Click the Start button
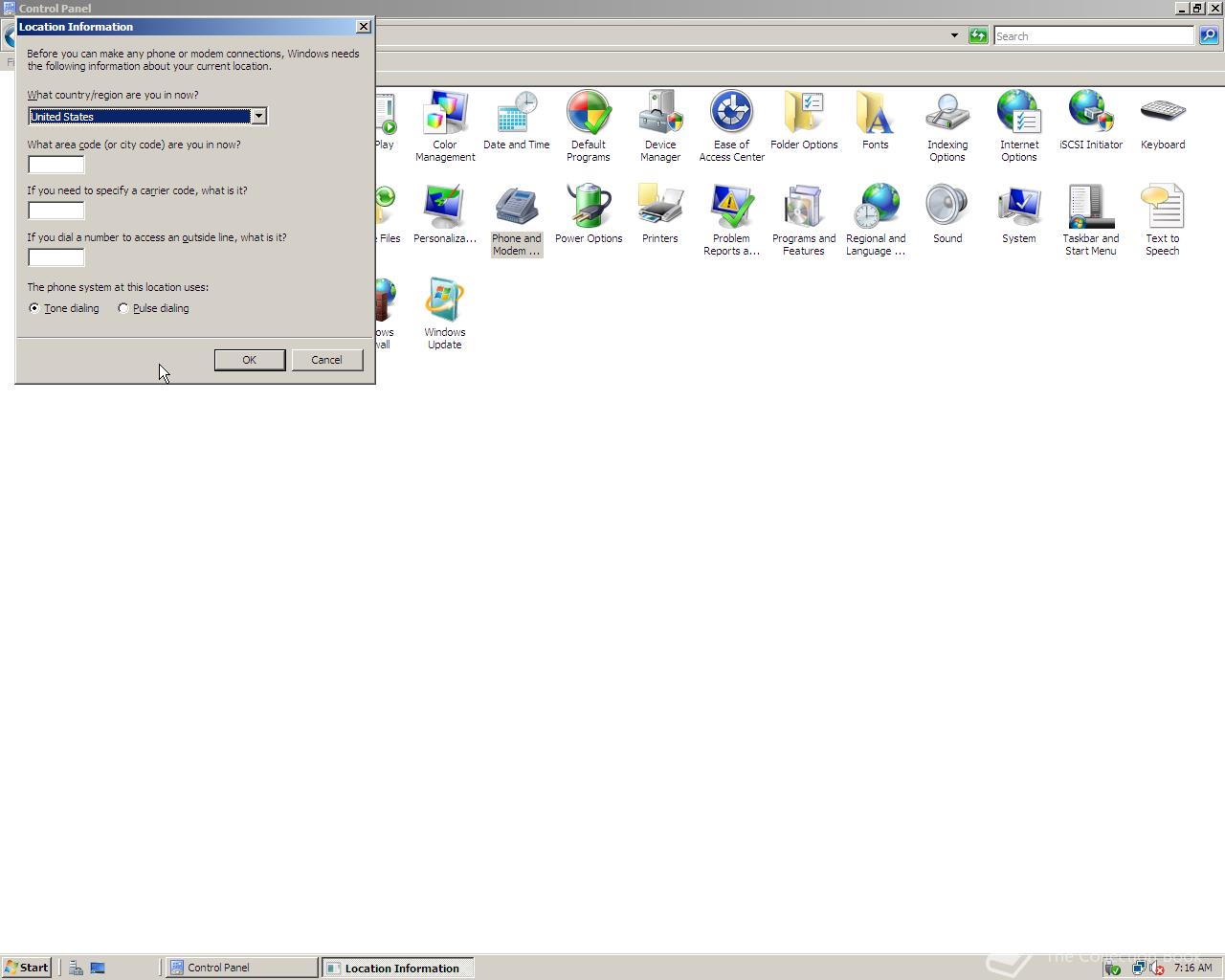The width and height of the screenshot is (1225, 980). 27,968
